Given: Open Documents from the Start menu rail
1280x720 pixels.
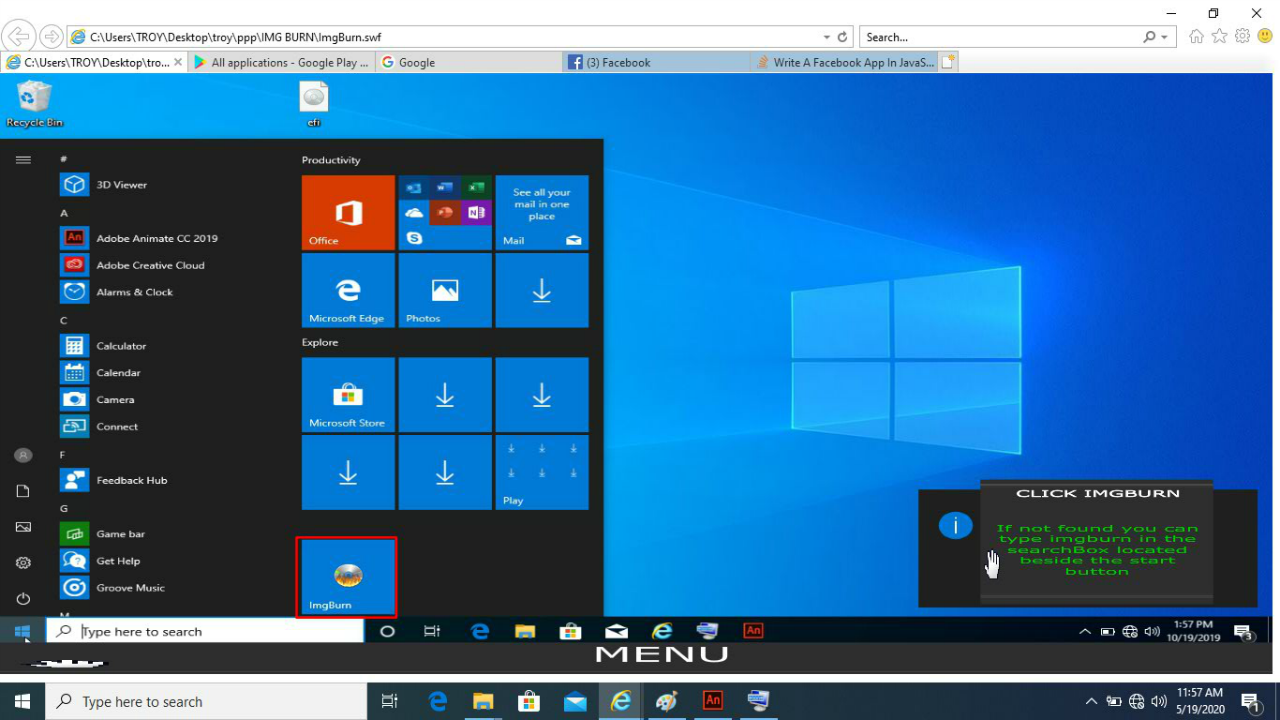Looking at the screenshot, I should 23,491.
